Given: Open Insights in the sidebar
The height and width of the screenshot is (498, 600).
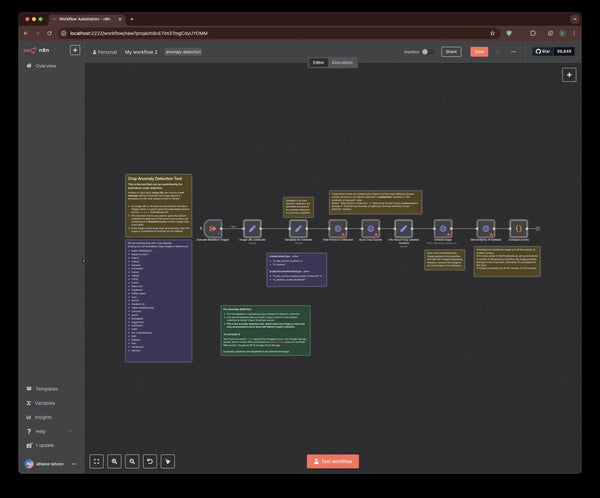Looking at the screenshot, I should pyautogui.click(x=39, y=417).
